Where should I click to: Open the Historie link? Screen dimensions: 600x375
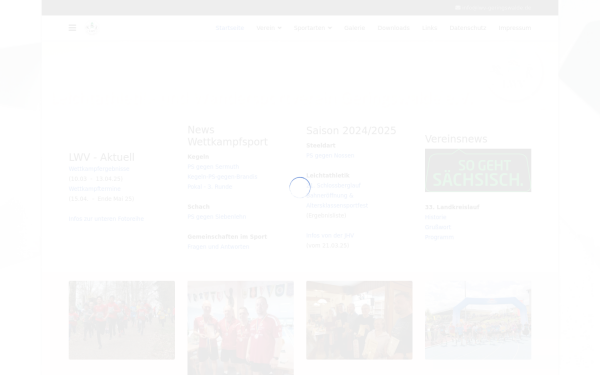[435, 217]
